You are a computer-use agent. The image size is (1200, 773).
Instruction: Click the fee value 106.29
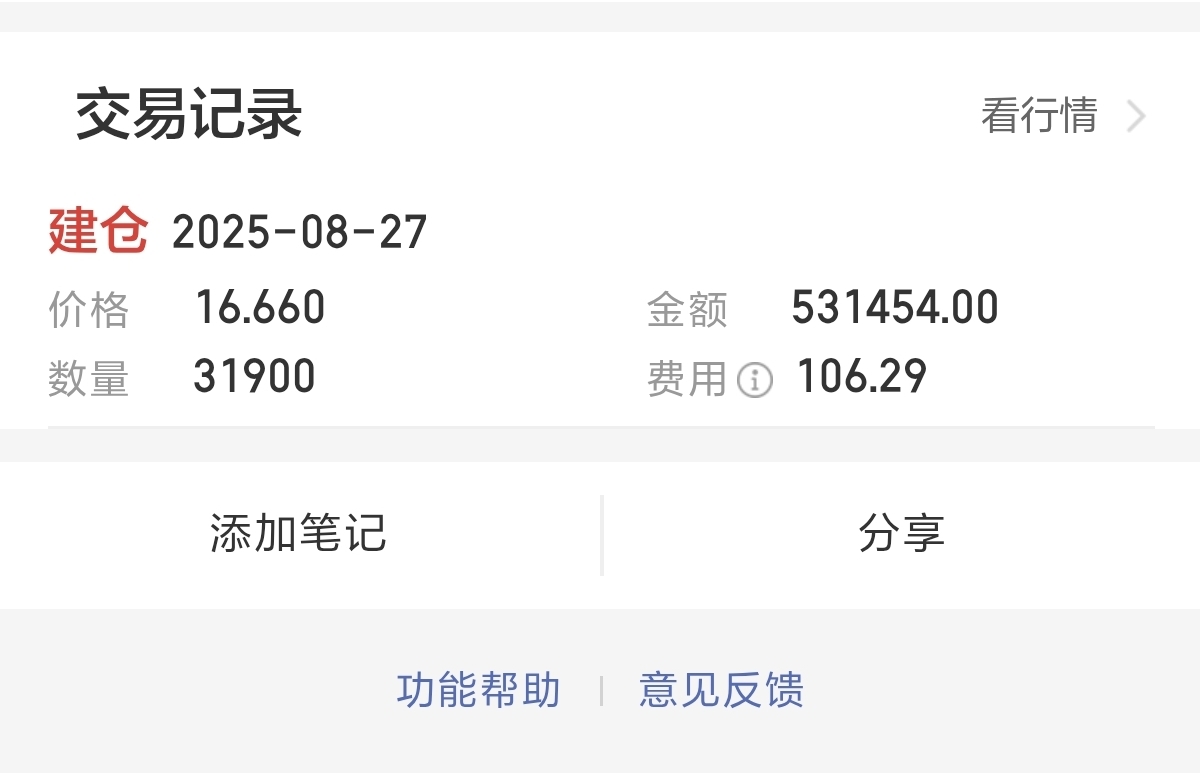(x=862, y=377)
